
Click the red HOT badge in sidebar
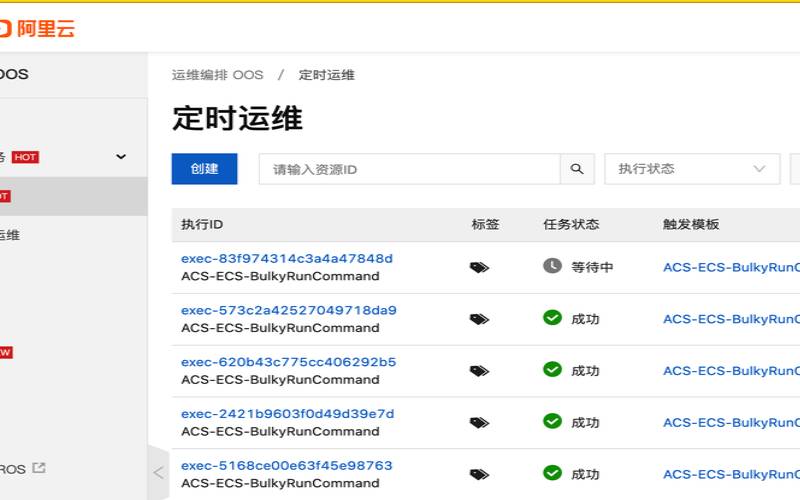(x=26, y=157)
